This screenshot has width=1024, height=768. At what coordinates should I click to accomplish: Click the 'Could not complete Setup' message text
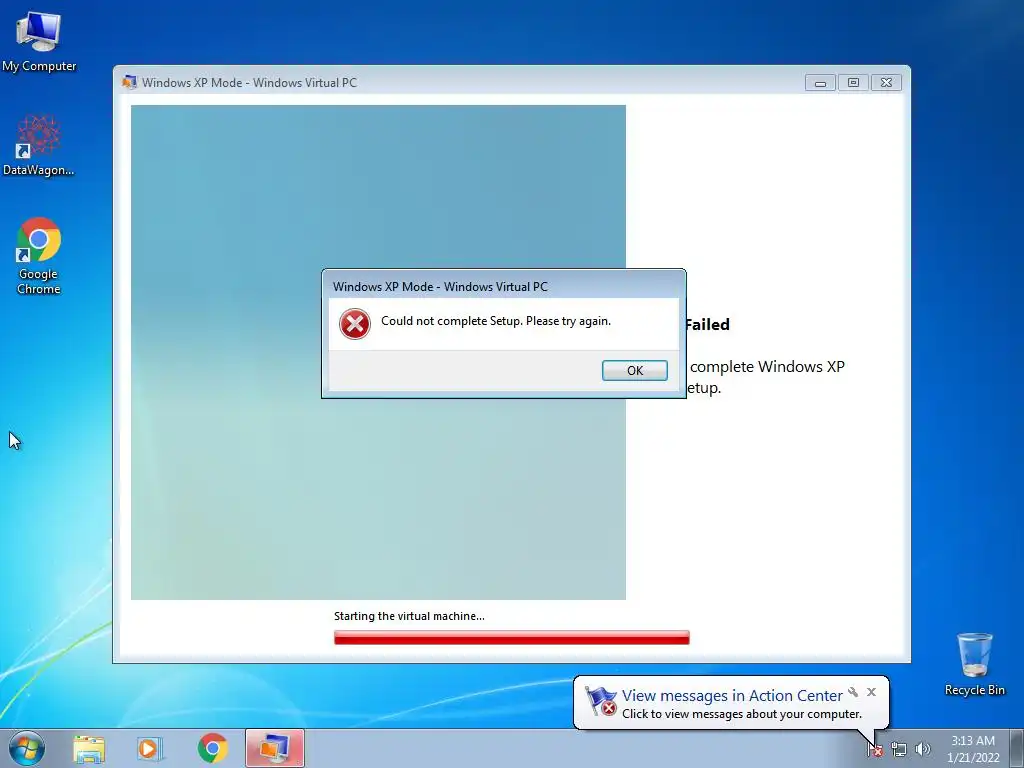pyautogui.click(x=496, y=321)
